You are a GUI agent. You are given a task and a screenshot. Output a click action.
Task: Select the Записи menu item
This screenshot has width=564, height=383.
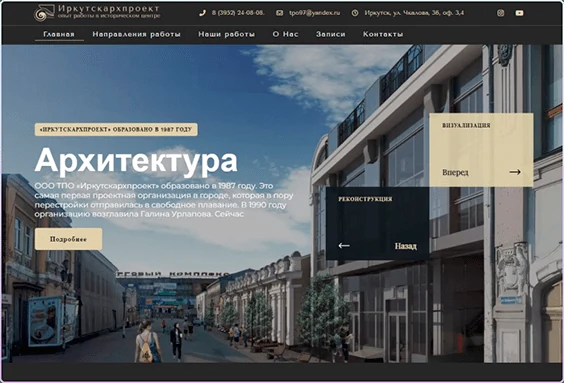[331, 34]
